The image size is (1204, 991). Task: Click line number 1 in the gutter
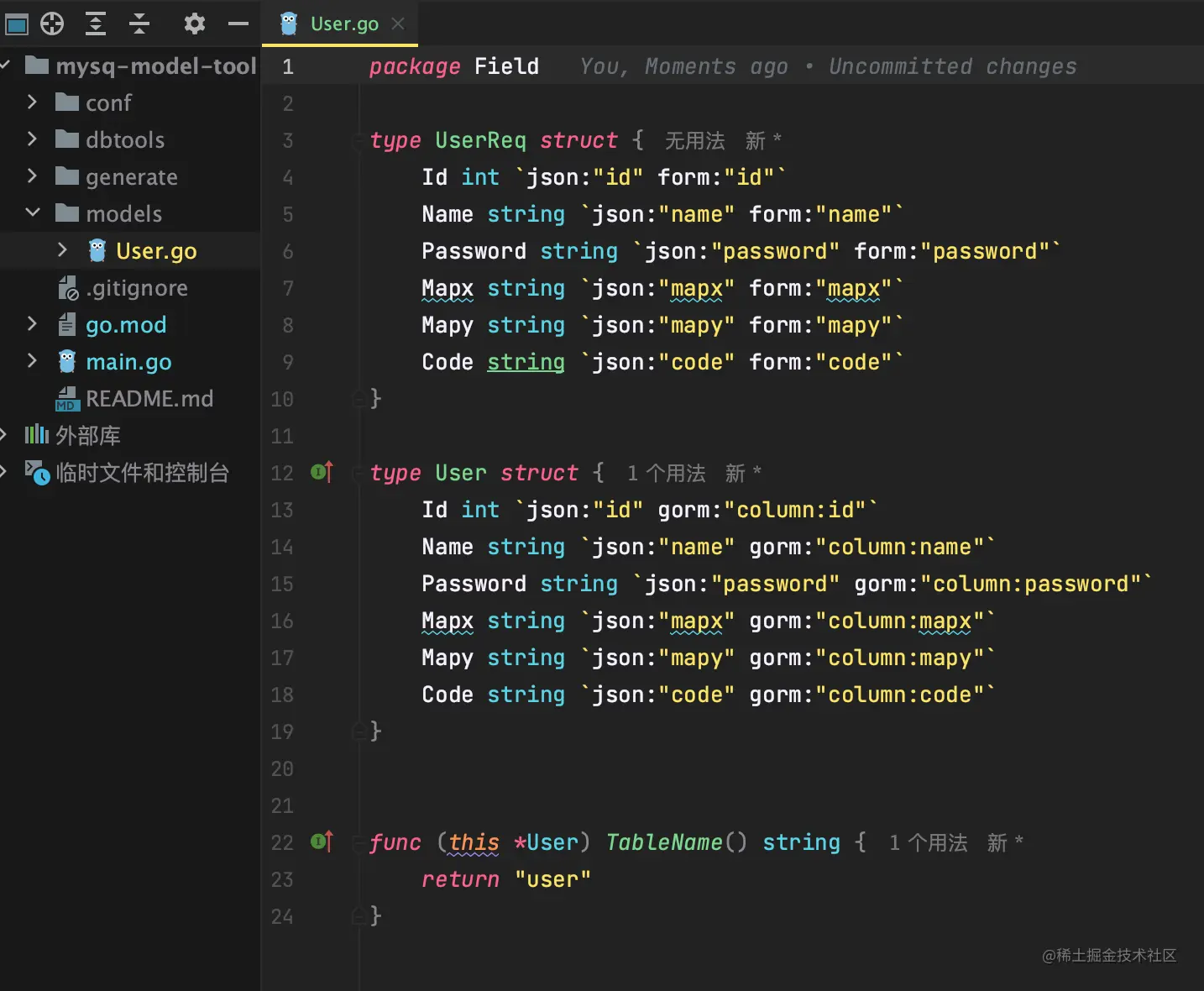tap(288, 66)
